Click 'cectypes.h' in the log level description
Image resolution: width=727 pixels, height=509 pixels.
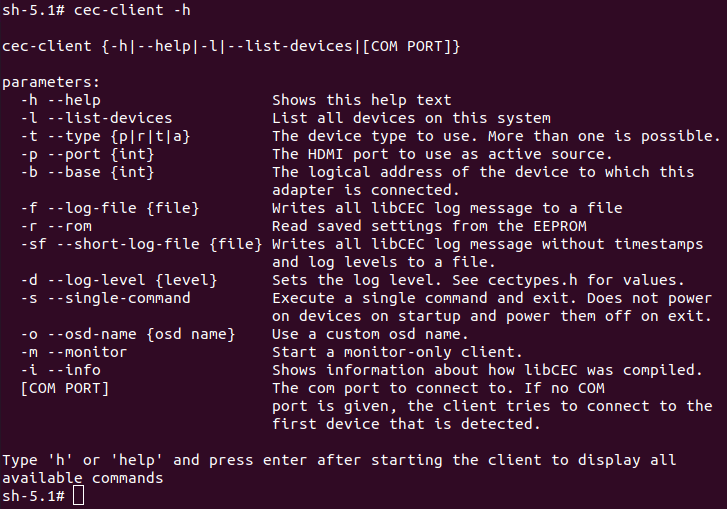point(533,280)
